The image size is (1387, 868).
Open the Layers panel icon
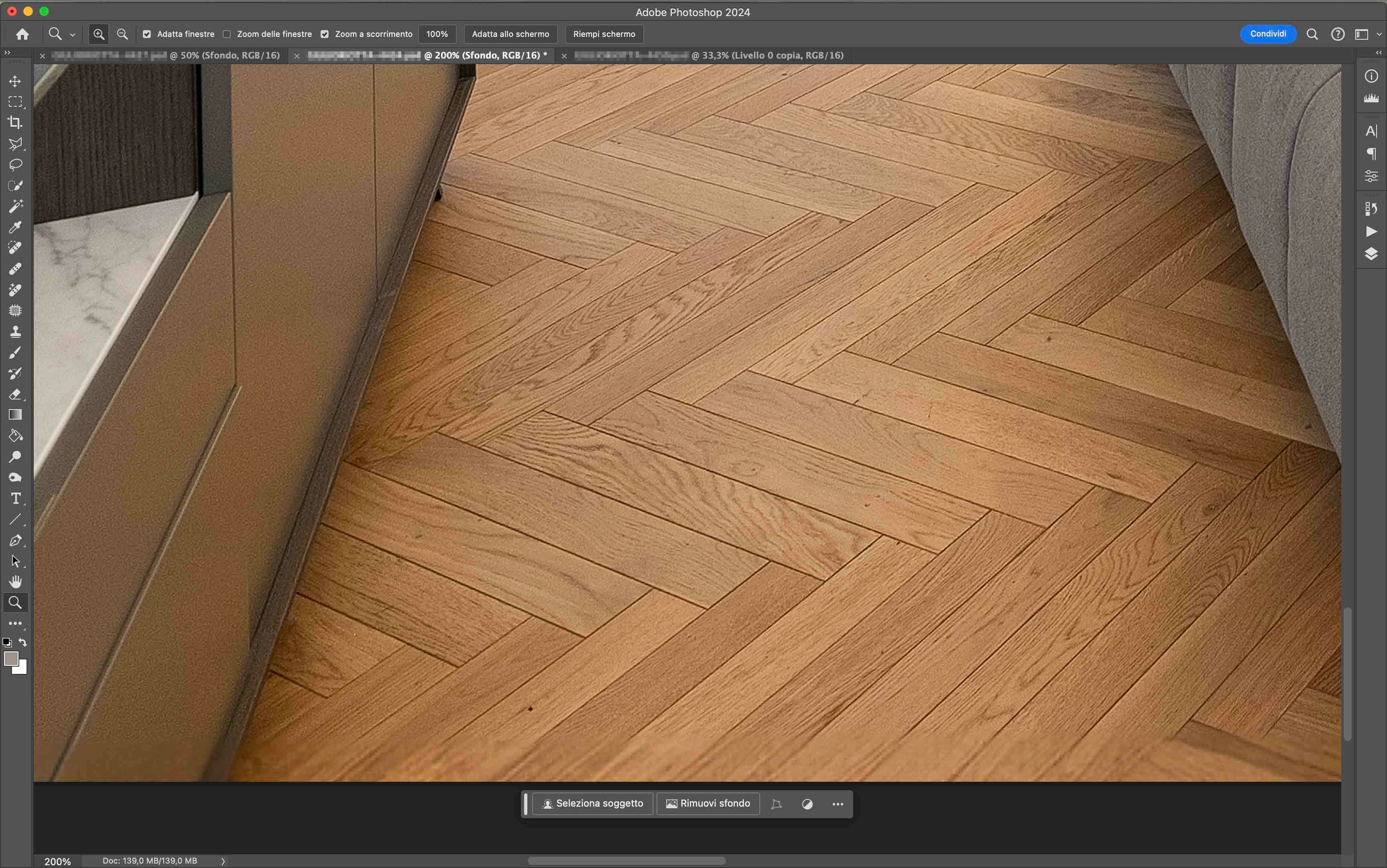pos(1371,254)
